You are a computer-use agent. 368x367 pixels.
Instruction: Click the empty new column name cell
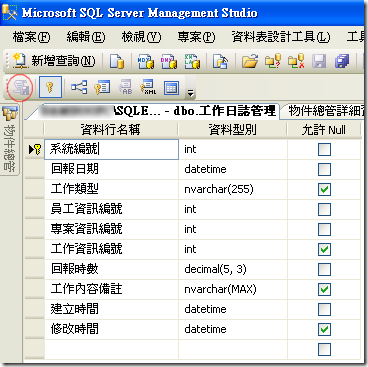point(111,349)
